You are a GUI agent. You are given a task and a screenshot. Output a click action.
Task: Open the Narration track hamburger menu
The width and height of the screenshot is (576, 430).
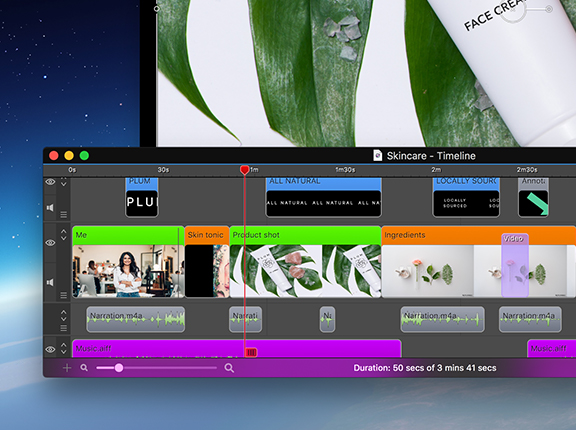pyautogui.click(x=64, y=328)
